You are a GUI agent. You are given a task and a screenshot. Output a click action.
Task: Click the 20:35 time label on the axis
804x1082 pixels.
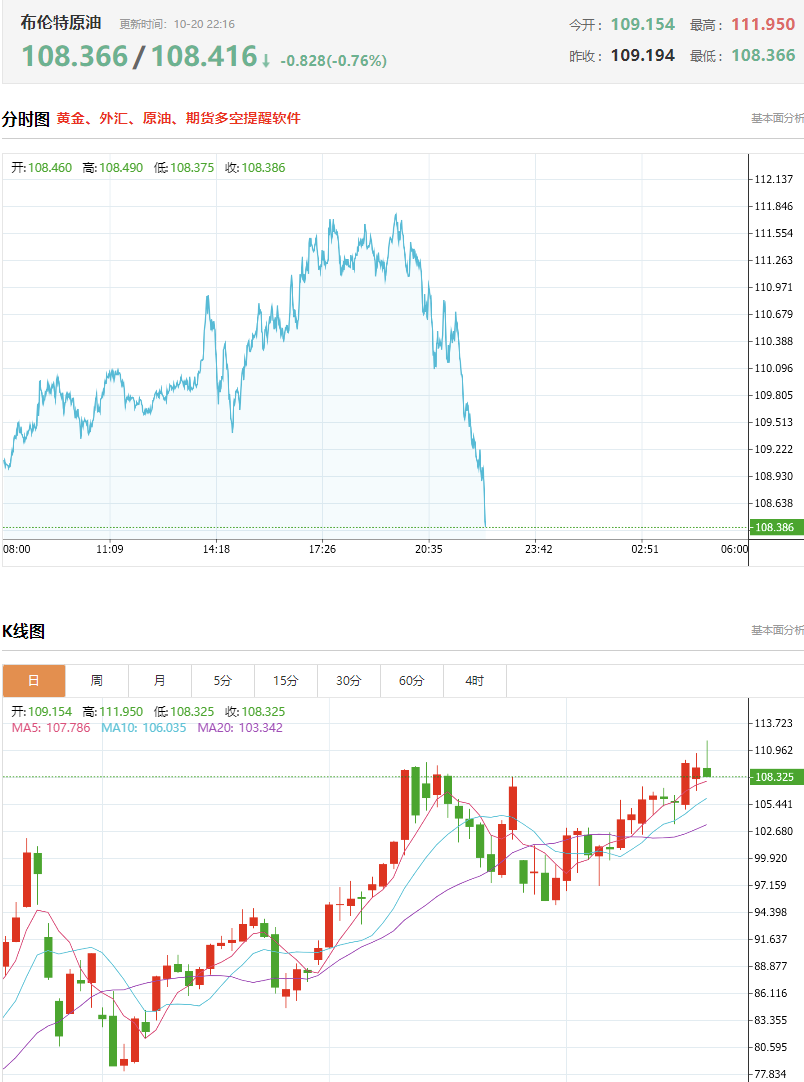[429, 549]
